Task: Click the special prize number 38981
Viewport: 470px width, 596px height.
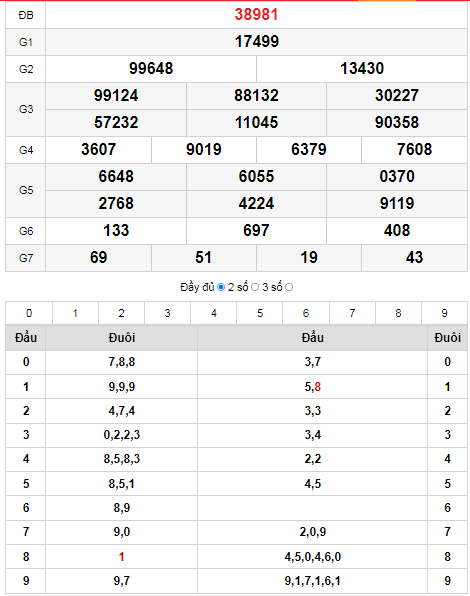Action: tap(256, 14)
